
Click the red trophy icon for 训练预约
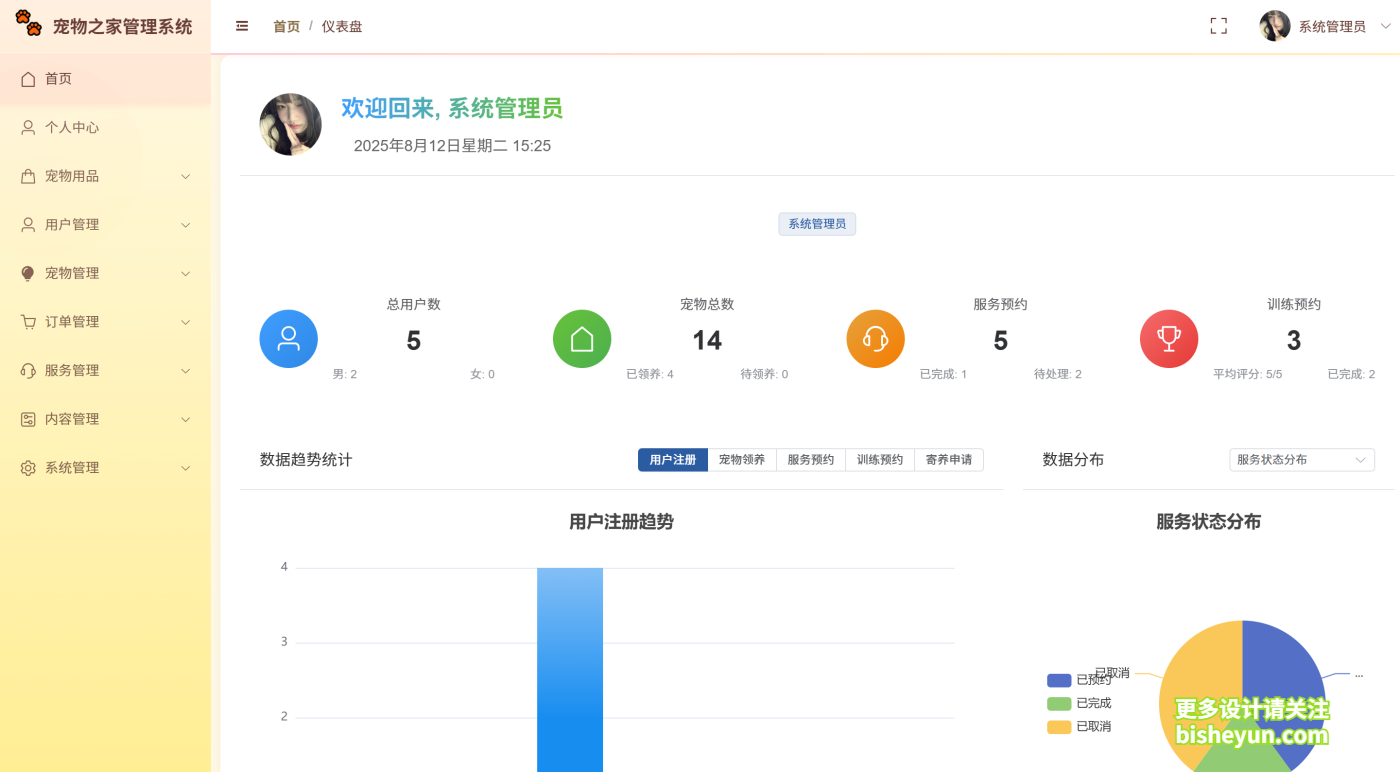pyautogui.click(x=1169, y=339)
